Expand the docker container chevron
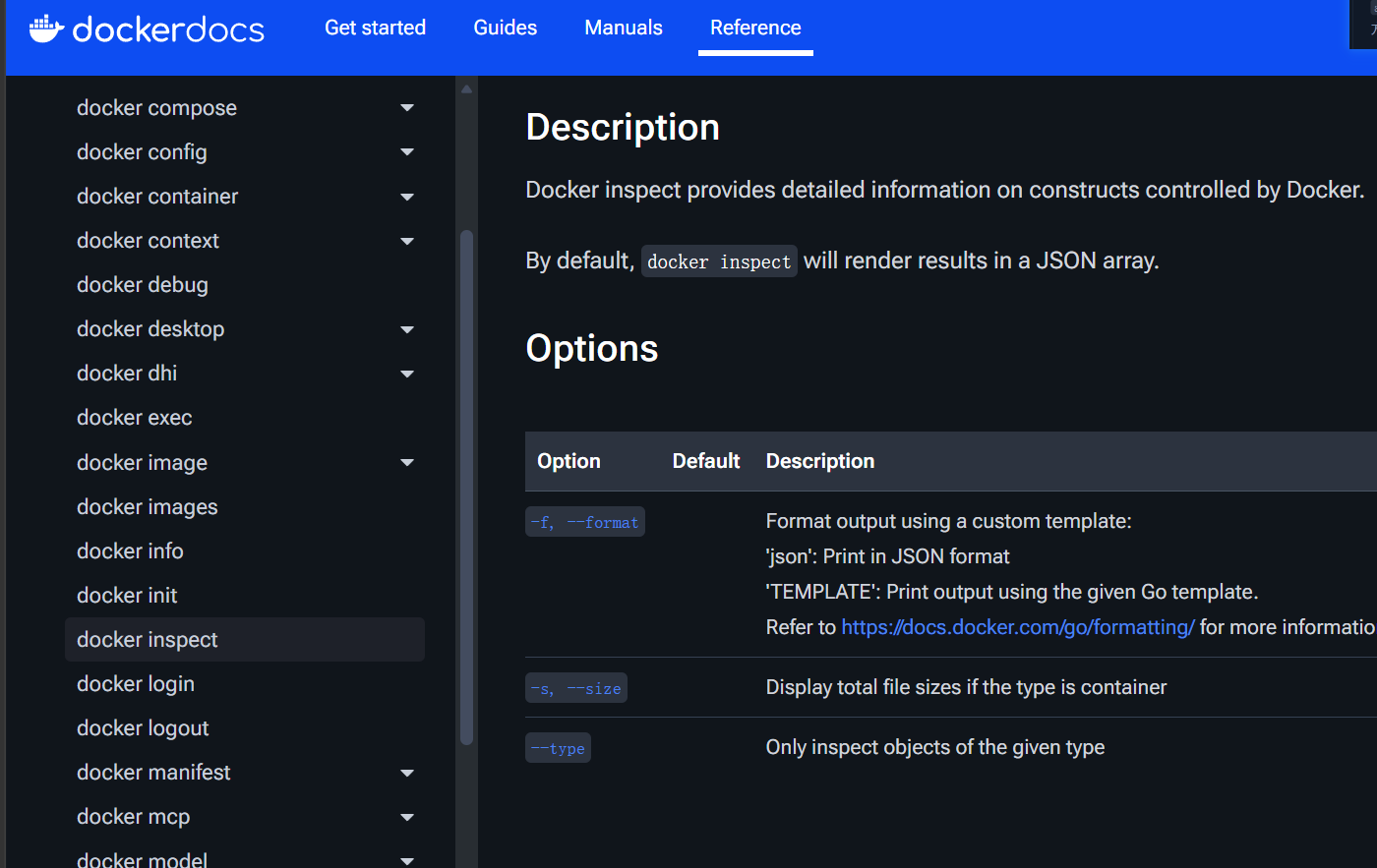 point(407,197)
